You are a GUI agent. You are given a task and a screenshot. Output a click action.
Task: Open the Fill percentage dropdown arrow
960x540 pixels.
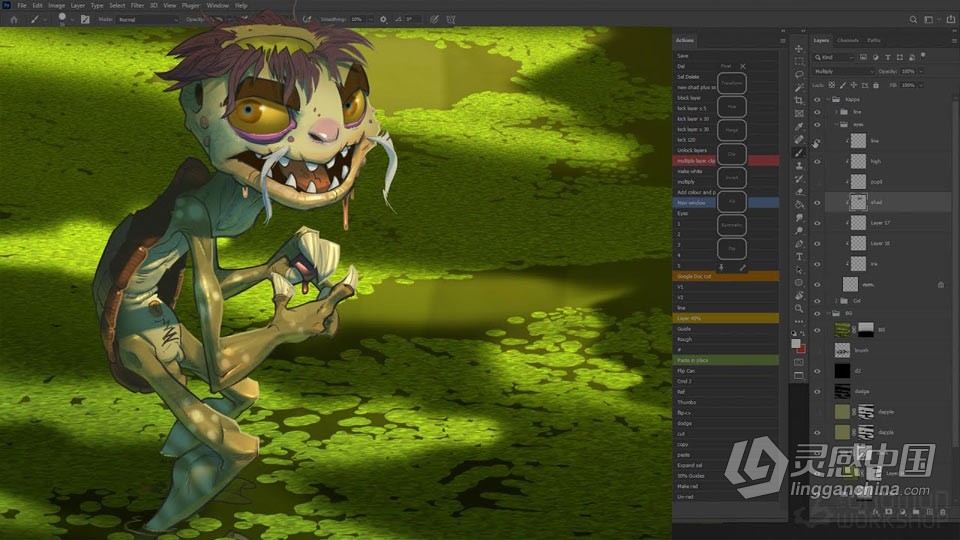pyautogui.click(x=921, y=85)
